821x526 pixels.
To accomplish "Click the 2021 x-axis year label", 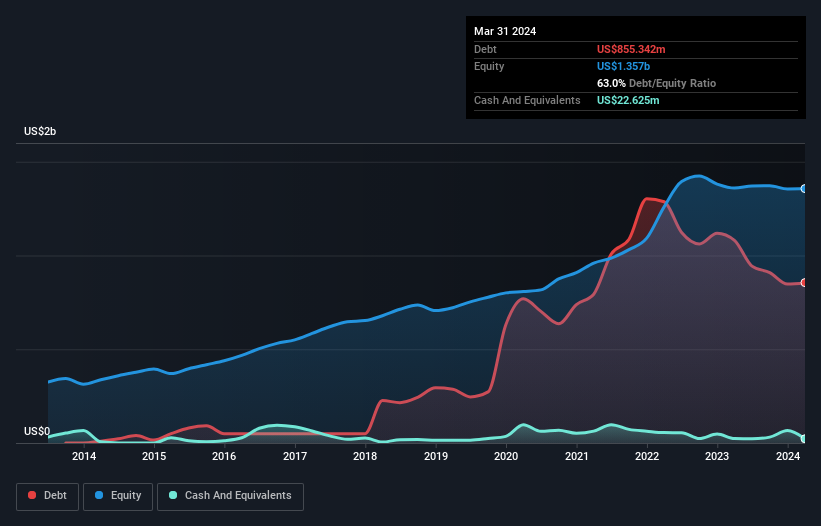I will tap(576, 456).
